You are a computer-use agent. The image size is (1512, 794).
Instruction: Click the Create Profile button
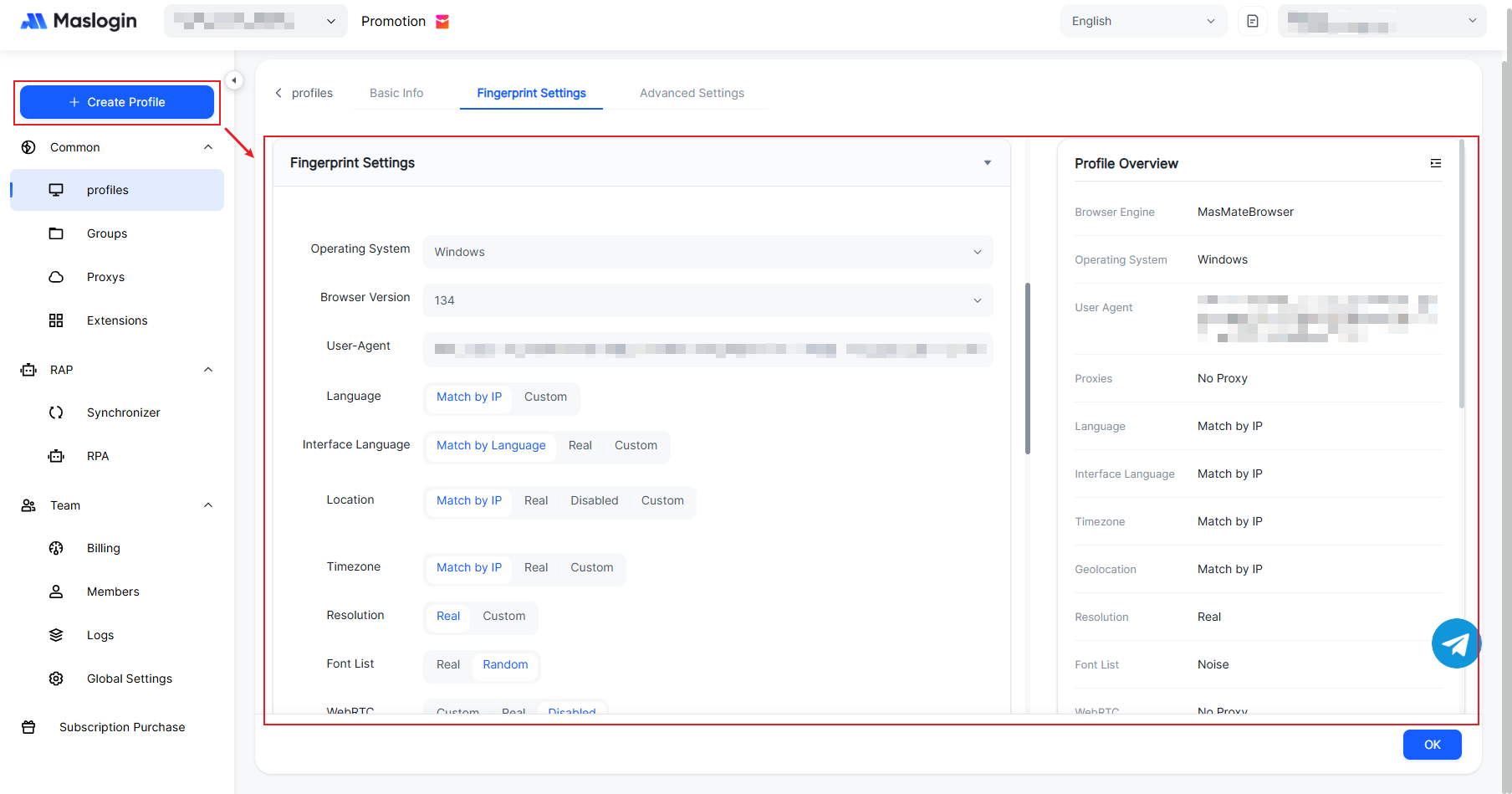(117, 102)
